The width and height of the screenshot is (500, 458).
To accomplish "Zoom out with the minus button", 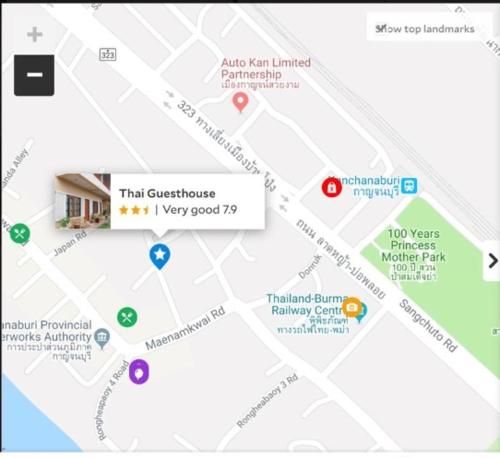I will tap(34, 75).
